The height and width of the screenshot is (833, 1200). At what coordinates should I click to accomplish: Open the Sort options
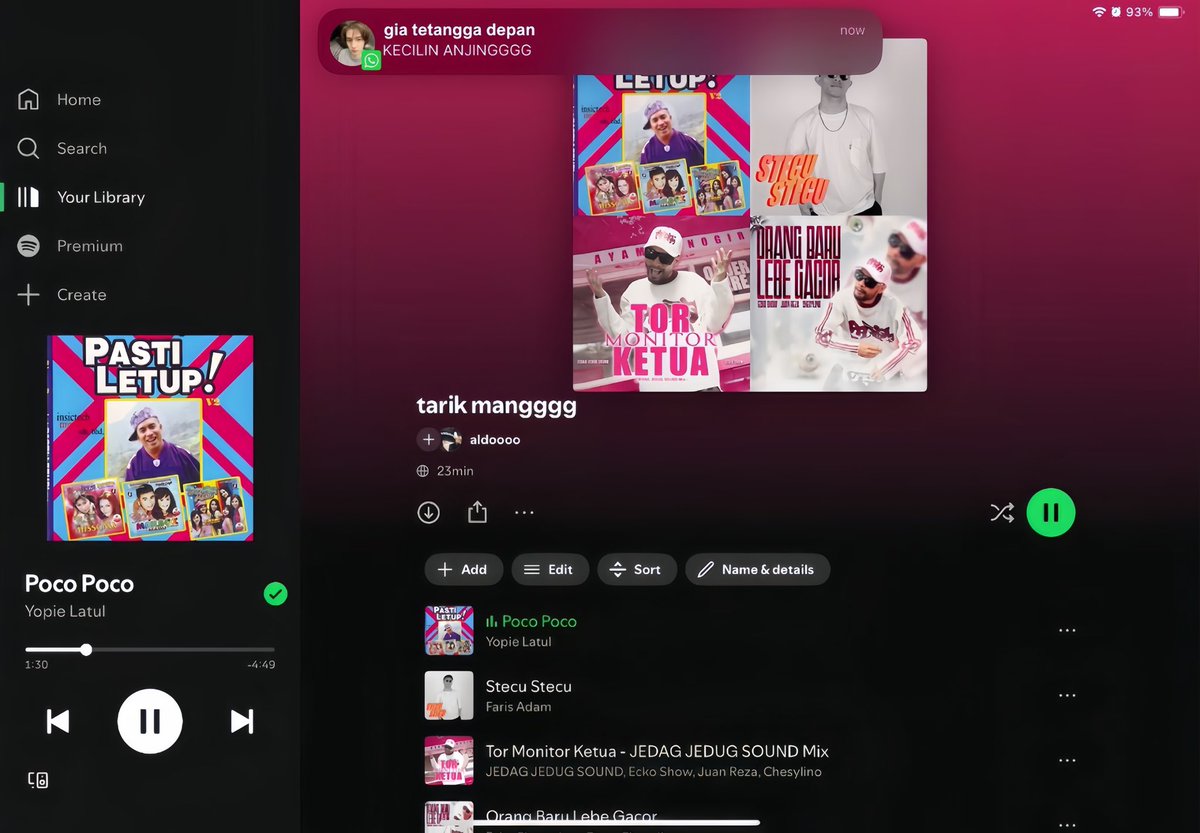point(637,569)
